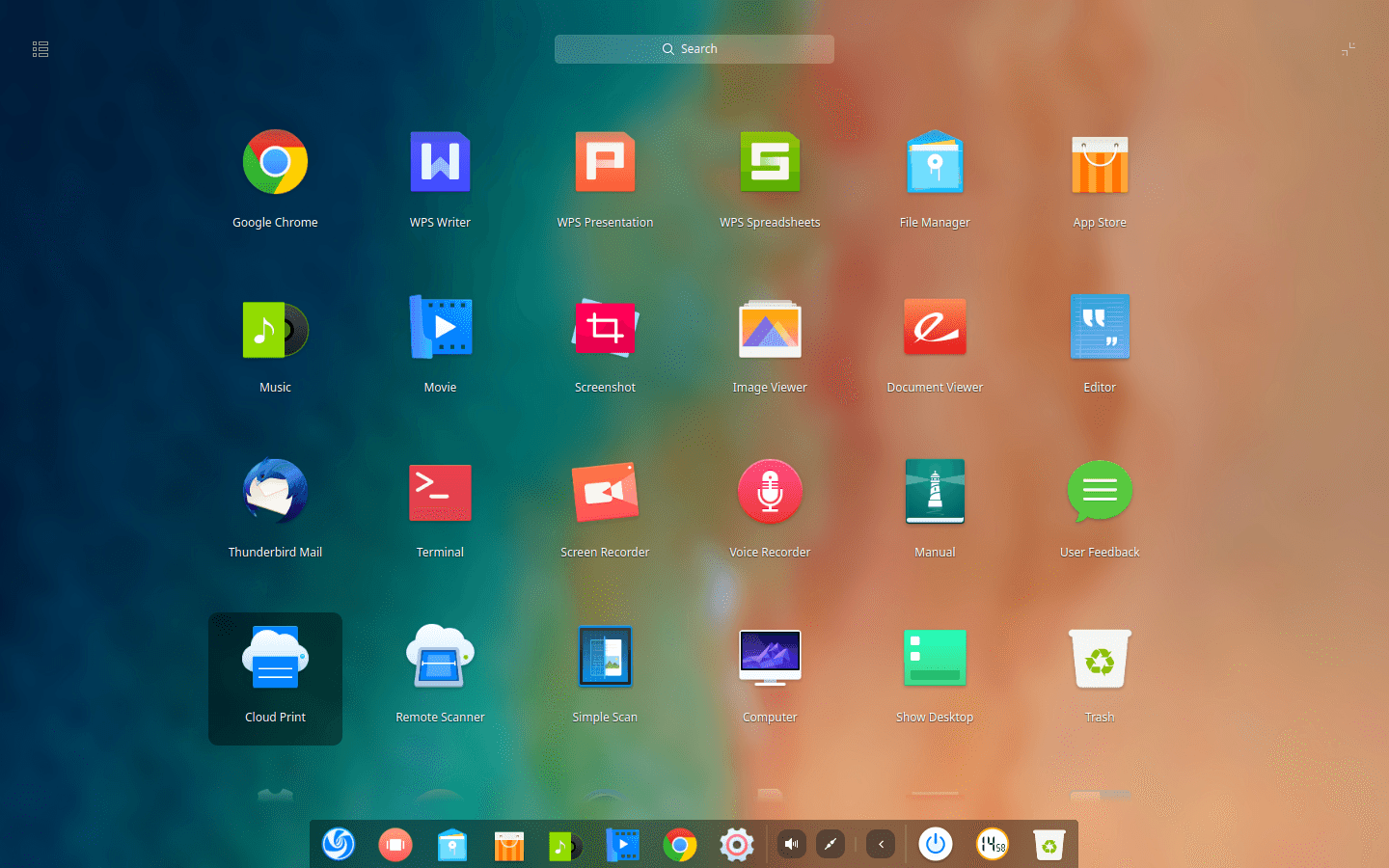Collapse the system tray with the chevron
Image resolution: width=1389 pixels, height=868 pixels.
tap(880, 844)
